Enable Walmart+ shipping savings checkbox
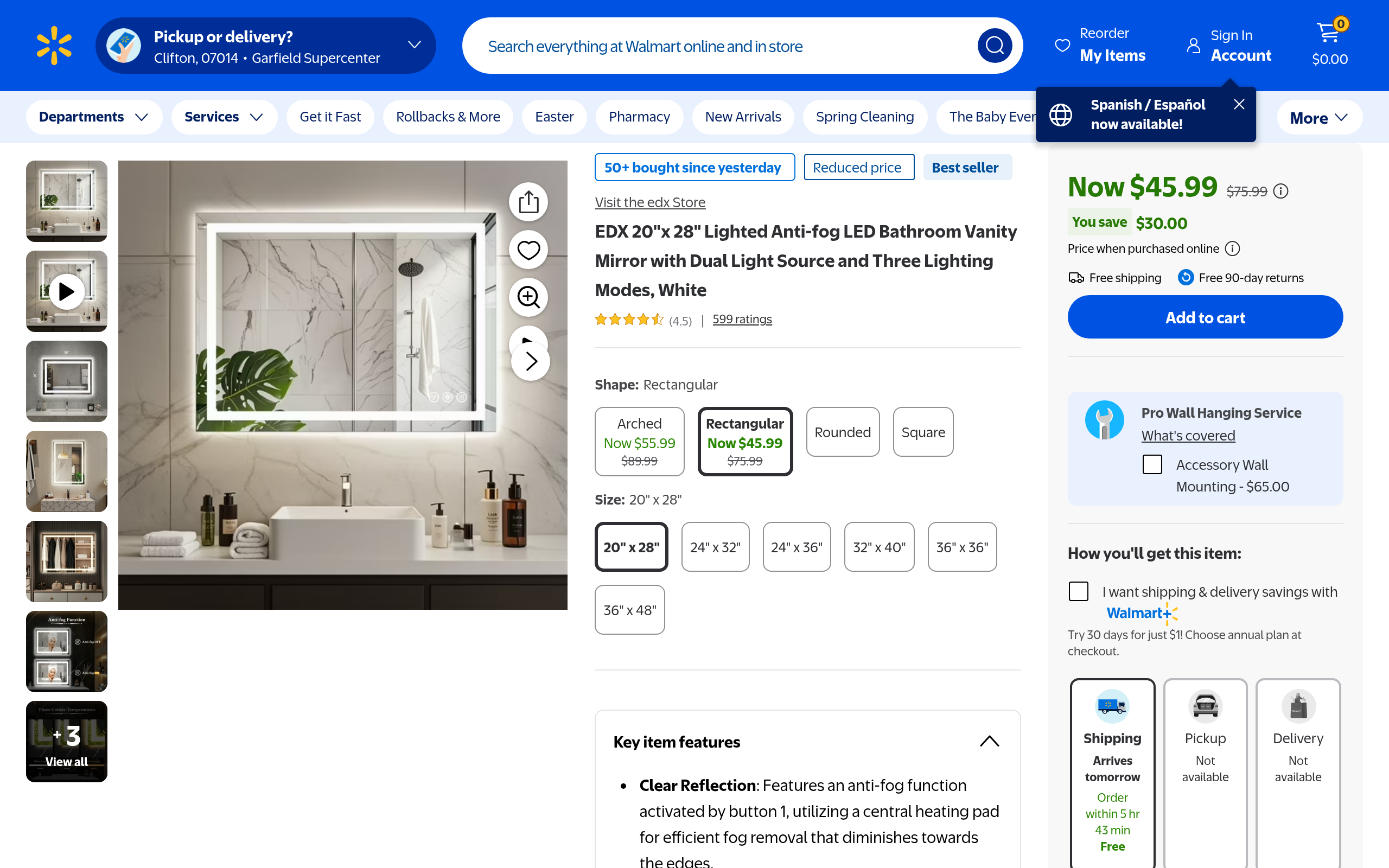 coord(1079,591)
